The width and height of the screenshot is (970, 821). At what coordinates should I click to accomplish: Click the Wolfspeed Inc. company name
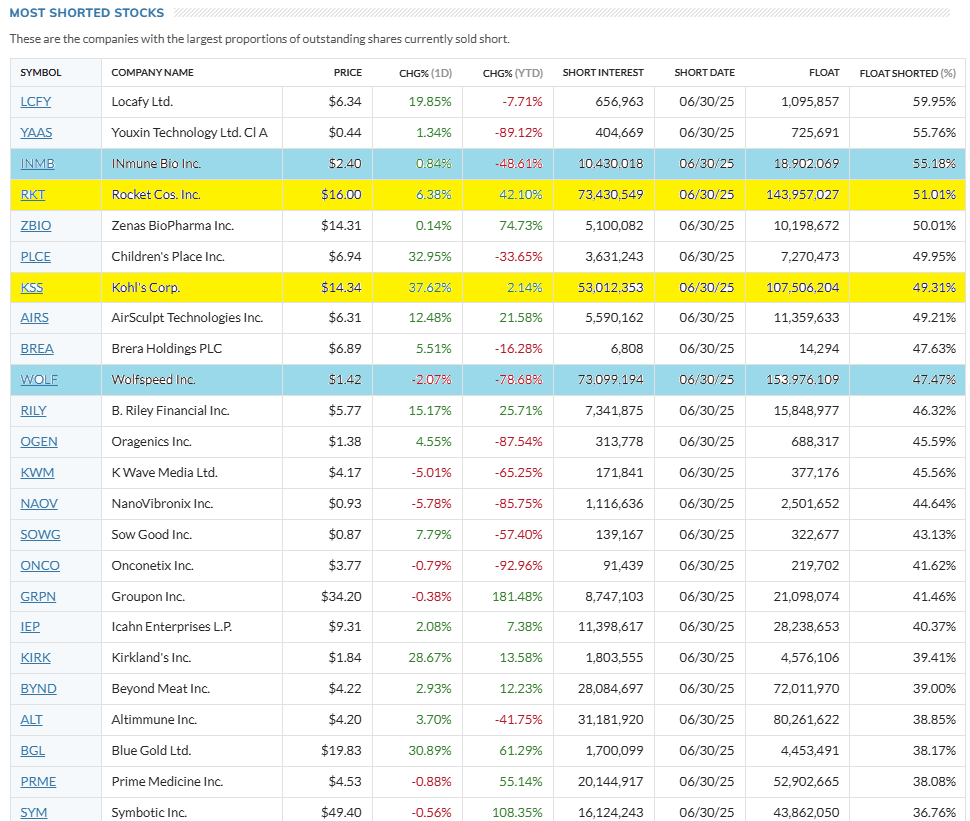click(x=153, y=379)
